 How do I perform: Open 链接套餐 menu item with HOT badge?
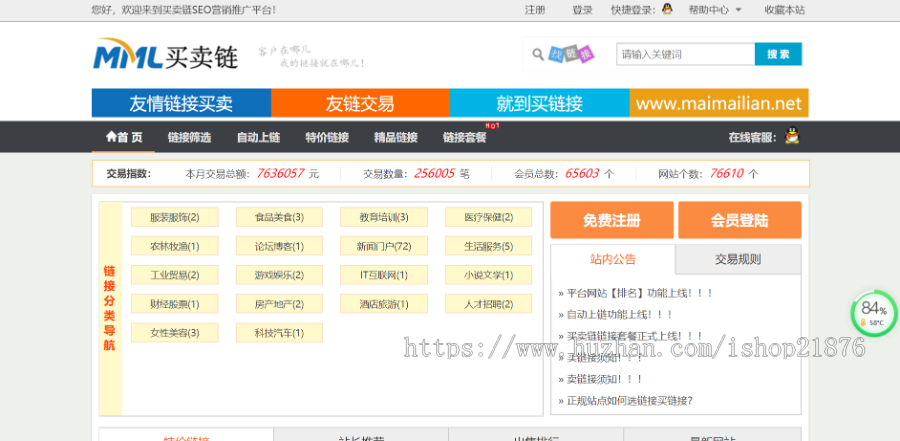tap(464, 137)
